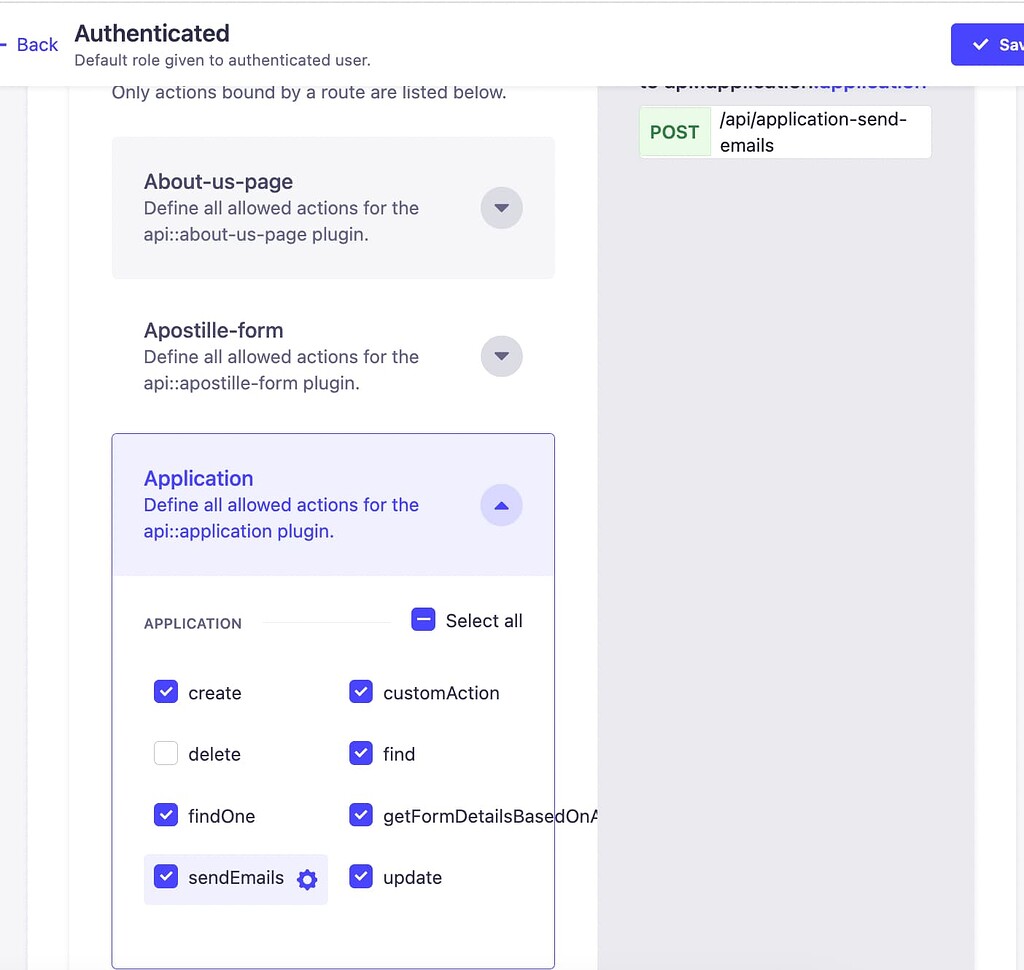Disable the getFormDetailsBasedOnA permission
Screen dimensions: 1024x970
[360, 815]
